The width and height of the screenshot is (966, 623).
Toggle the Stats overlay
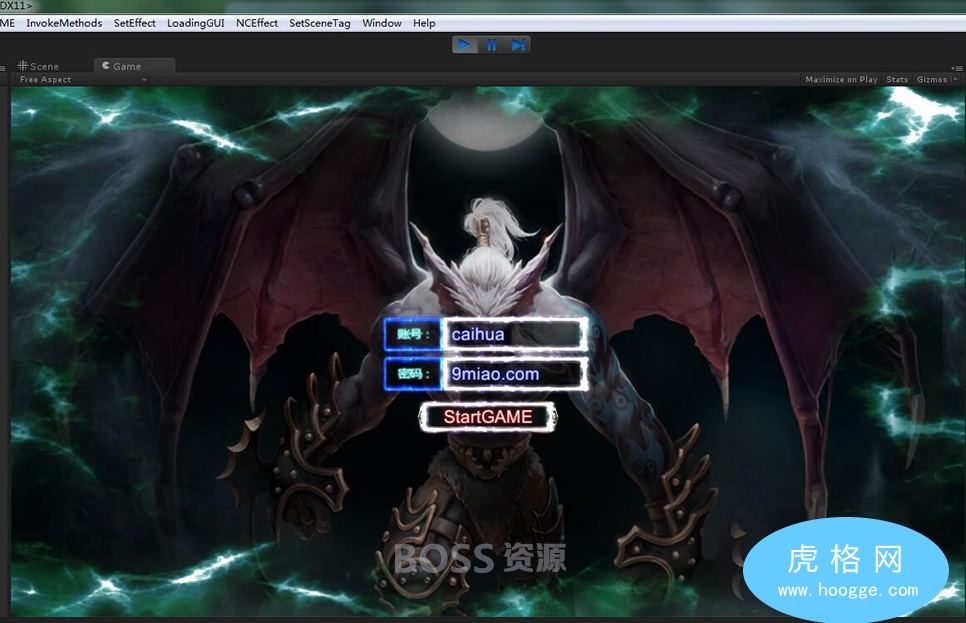pyautogui.click(x=897, y=79)
